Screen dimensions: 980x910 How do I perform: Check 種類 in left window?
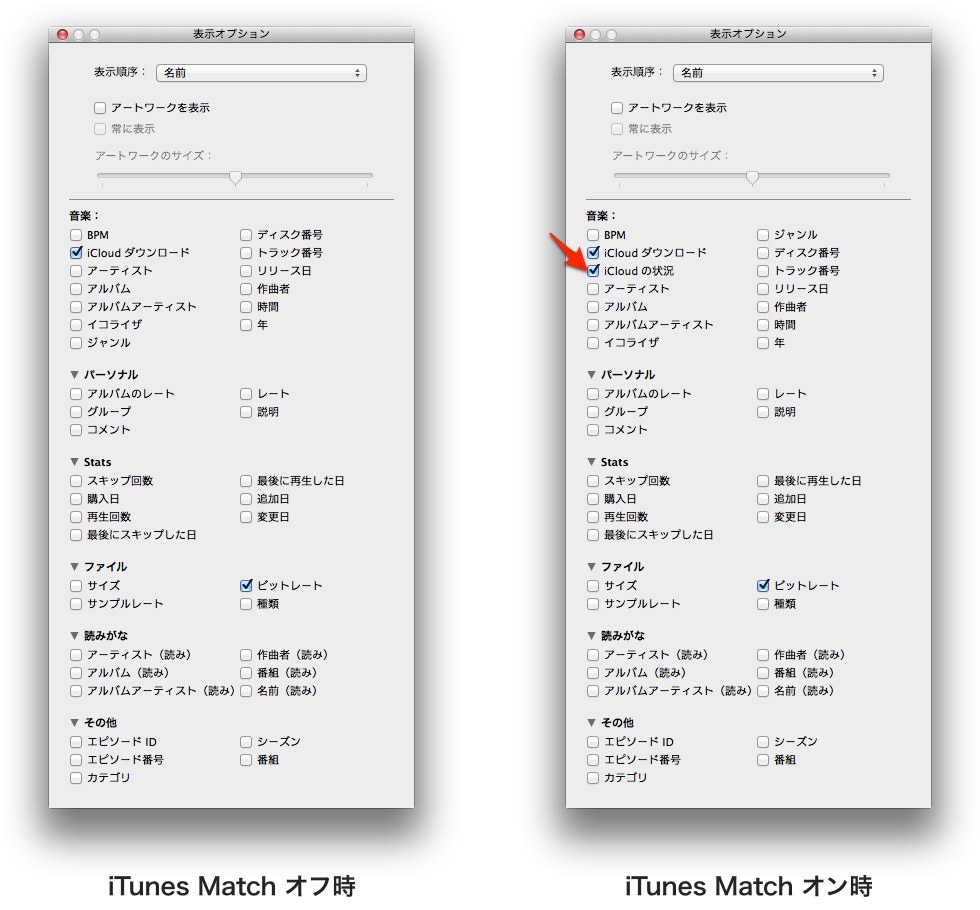pyautogui.click(x=246, y=604)
